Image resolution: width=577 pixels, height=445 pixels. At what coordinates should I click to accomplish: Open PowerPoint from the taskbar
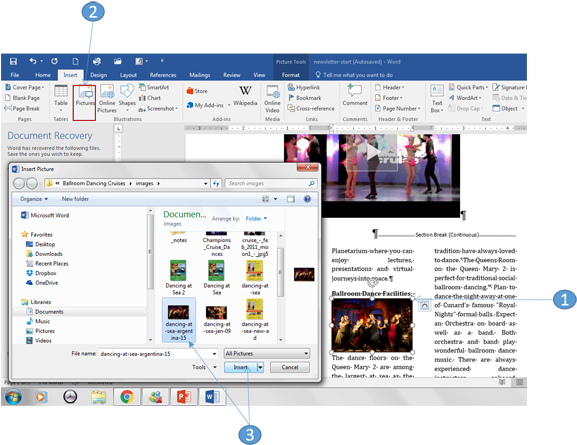coord(184,397)
